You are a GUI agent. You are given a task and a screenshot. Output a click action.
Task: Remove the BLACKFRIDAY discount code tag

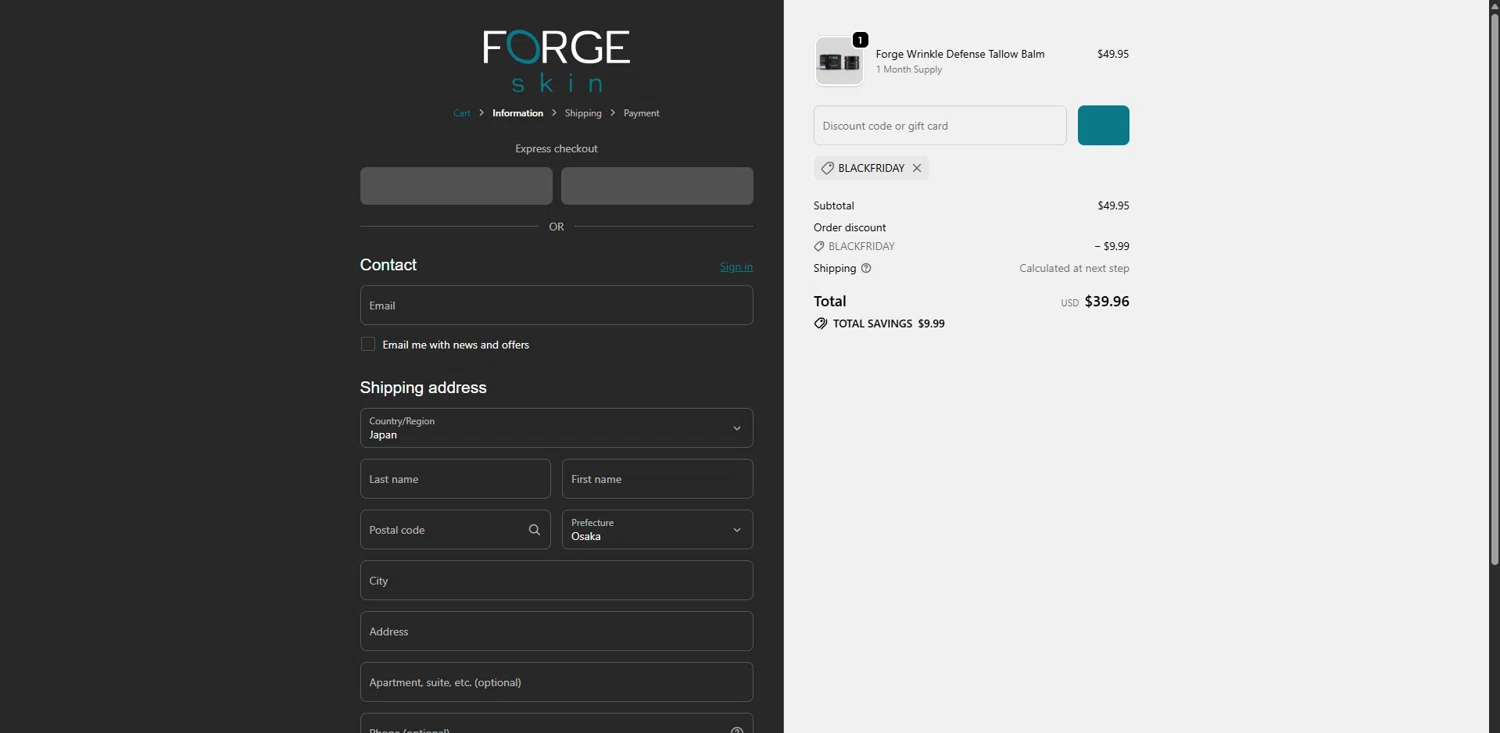pos(916,168)
